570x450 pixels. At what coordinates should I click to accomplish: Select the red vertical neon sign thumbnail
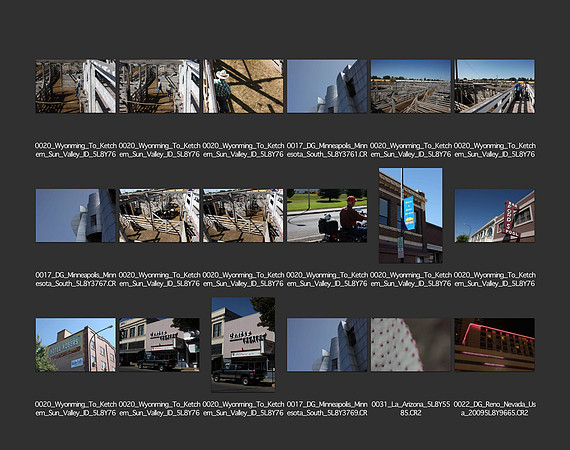(x=494, y=216)
